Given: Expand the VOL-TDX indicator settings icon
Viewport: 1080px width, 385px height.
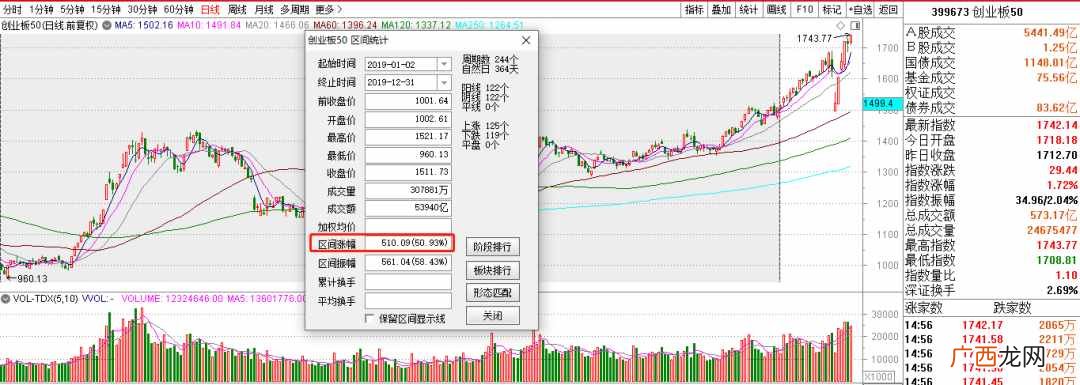Looking at the screenshot, I should 5,300.
